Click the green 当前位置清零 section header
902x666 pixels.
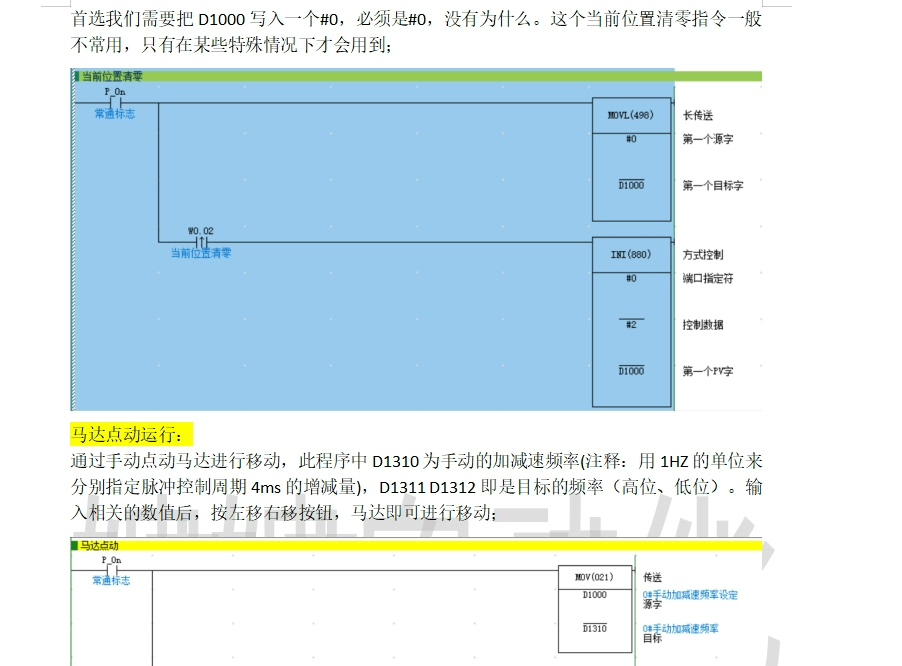click(x=416, y=76)
